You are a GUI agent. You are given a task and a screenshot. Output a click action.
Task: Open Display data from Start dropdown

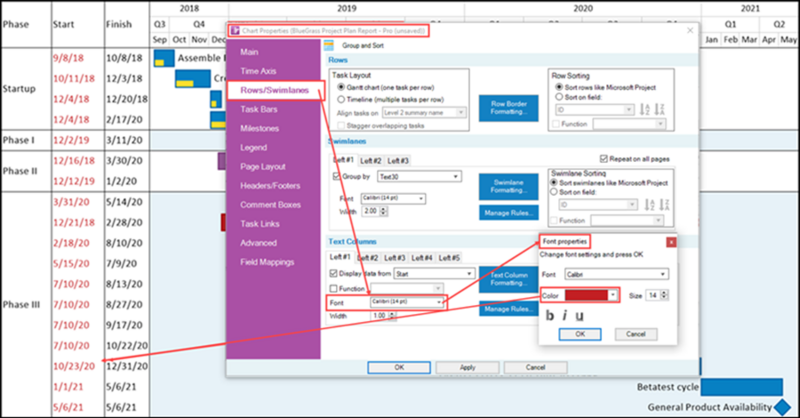[434, 274]
